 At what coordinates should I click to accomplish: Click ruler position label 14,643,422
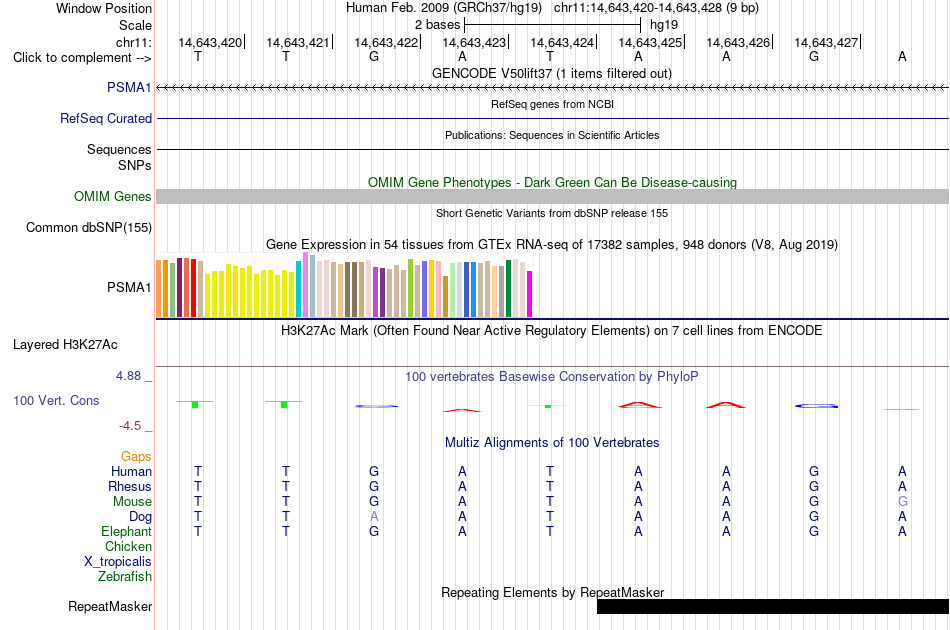pyautogui.click(x=386, y=42)
